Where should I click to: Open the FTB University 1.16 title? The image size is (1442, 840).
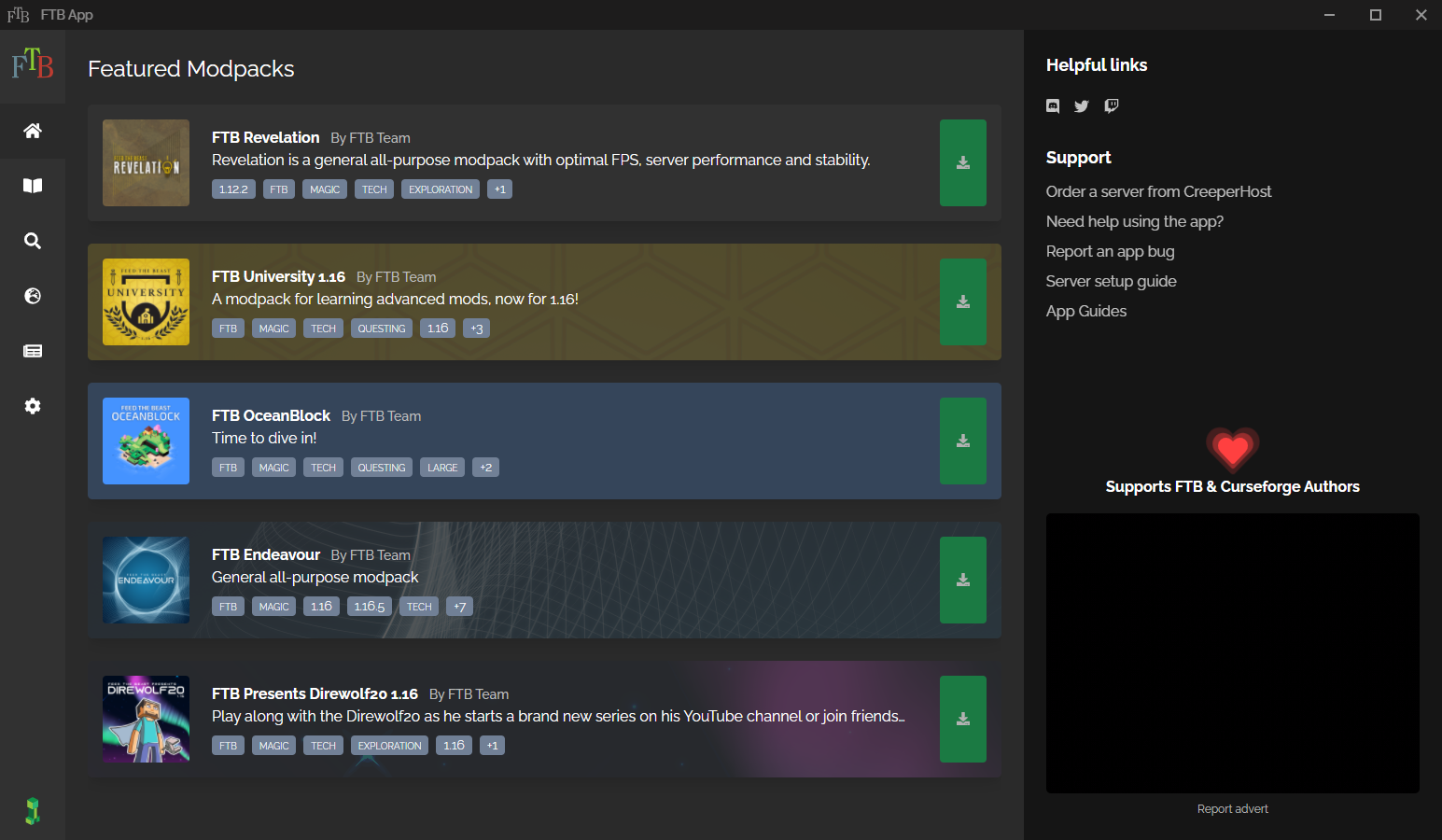(x=278, y=276)
